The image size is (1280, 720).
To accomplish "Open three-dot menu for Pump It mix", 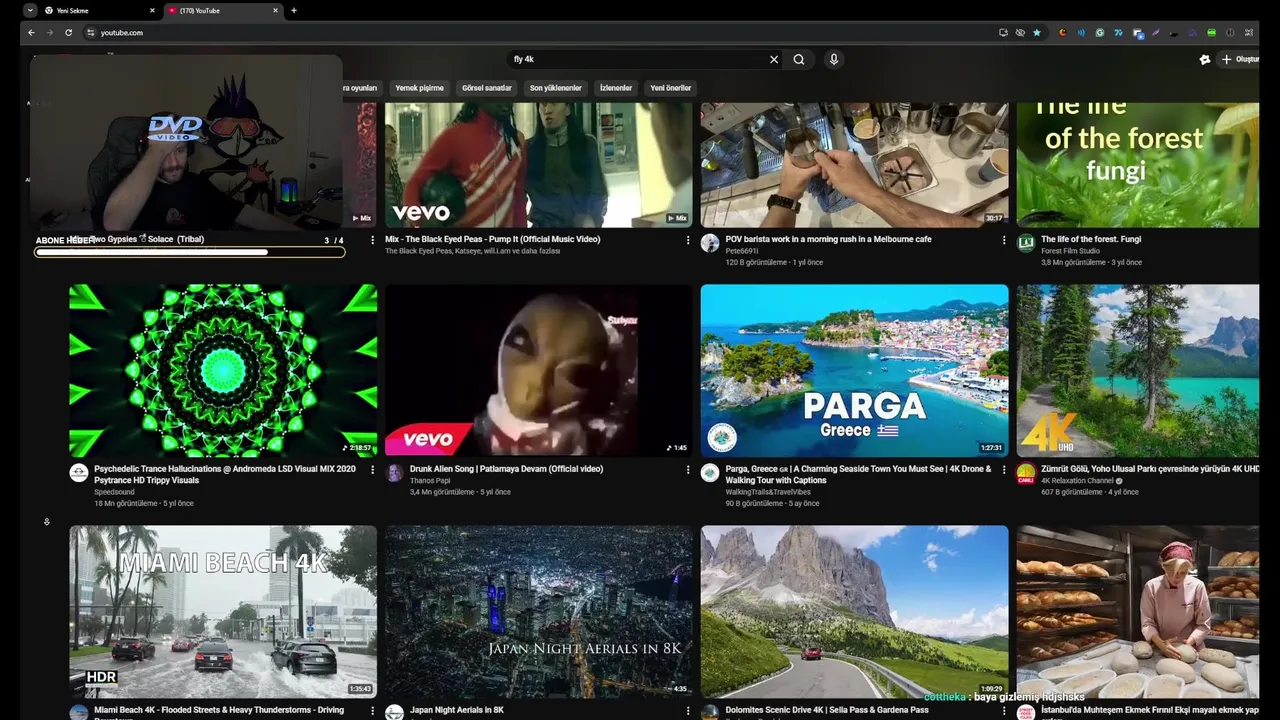I will (688, 240).
